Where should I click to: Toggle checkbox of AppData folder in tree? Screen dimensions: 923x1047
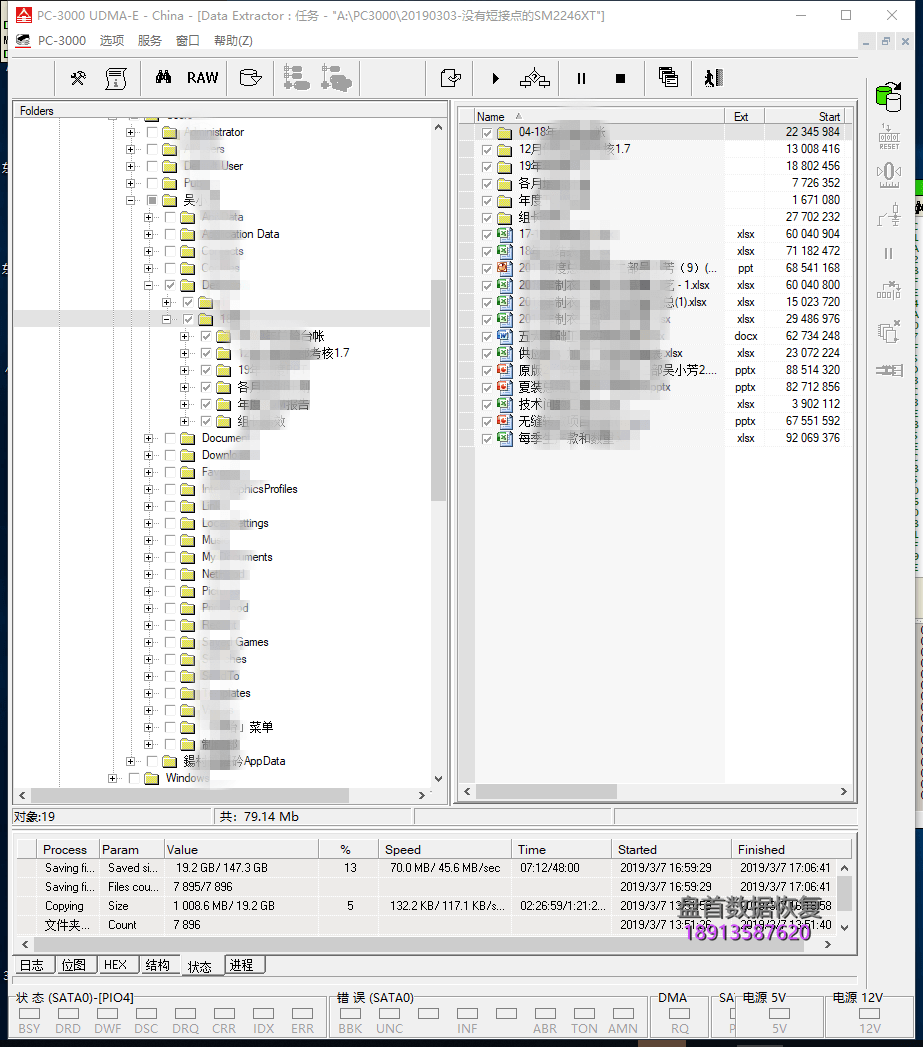[152, 761]
